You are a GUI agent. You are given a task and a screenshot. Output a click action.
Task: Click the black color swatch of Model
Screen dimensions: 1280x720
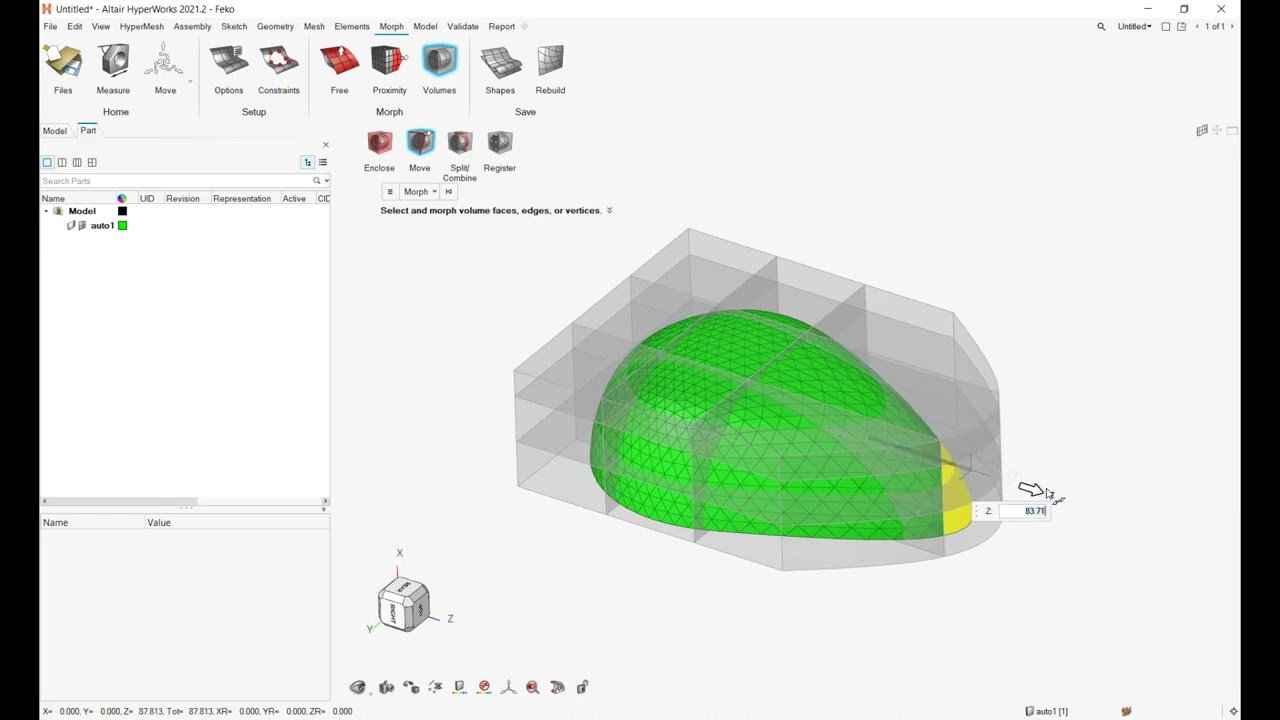pyautogui.click(x=122, y=212)
